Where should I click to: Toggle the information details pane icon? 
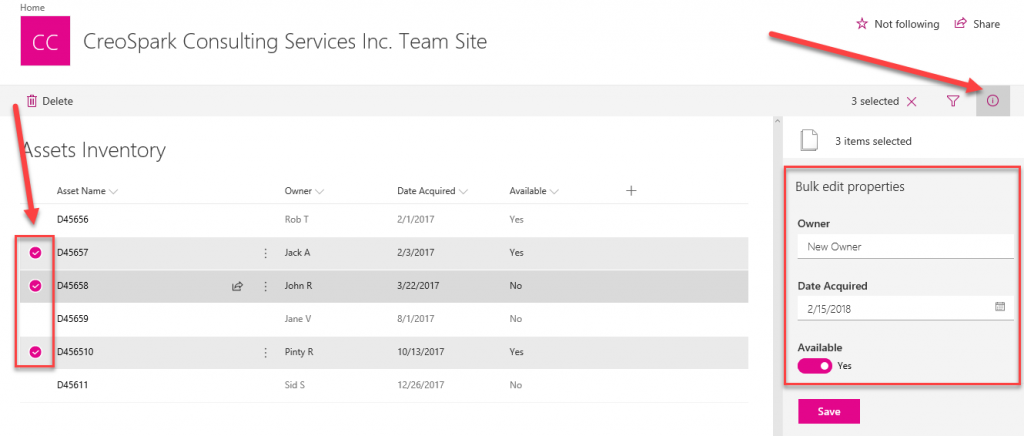[993, 101]
